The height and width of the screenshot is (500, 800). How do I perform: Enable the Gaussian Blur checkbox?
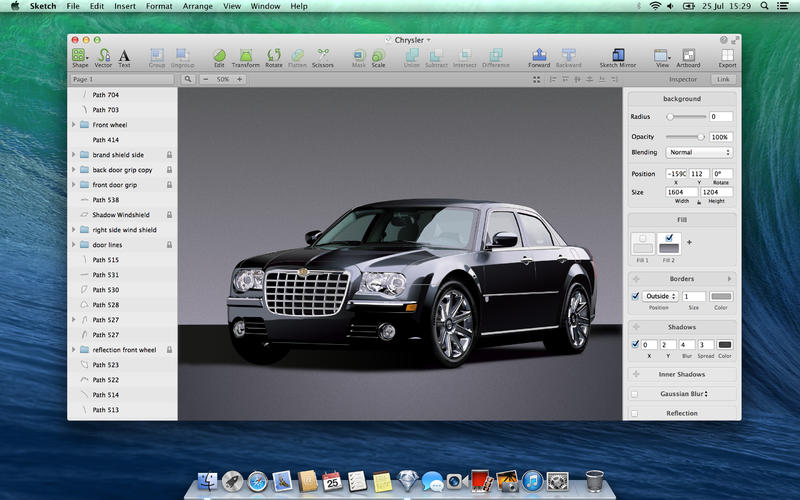coord(635,394)
